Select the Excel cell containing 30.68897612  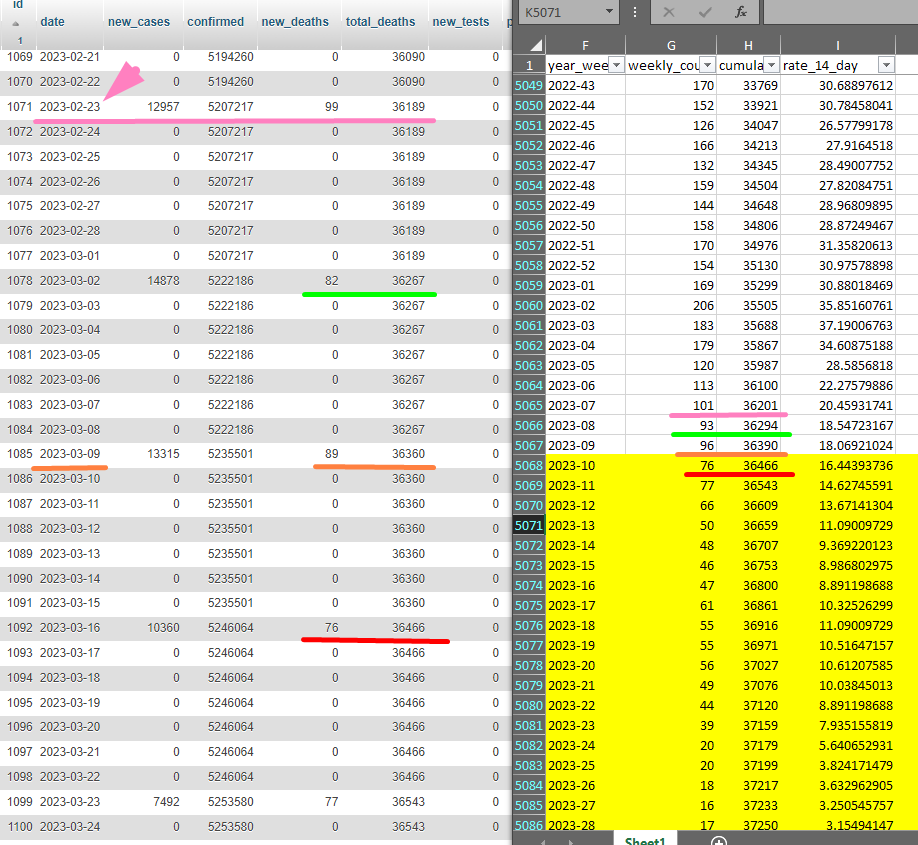838,85
